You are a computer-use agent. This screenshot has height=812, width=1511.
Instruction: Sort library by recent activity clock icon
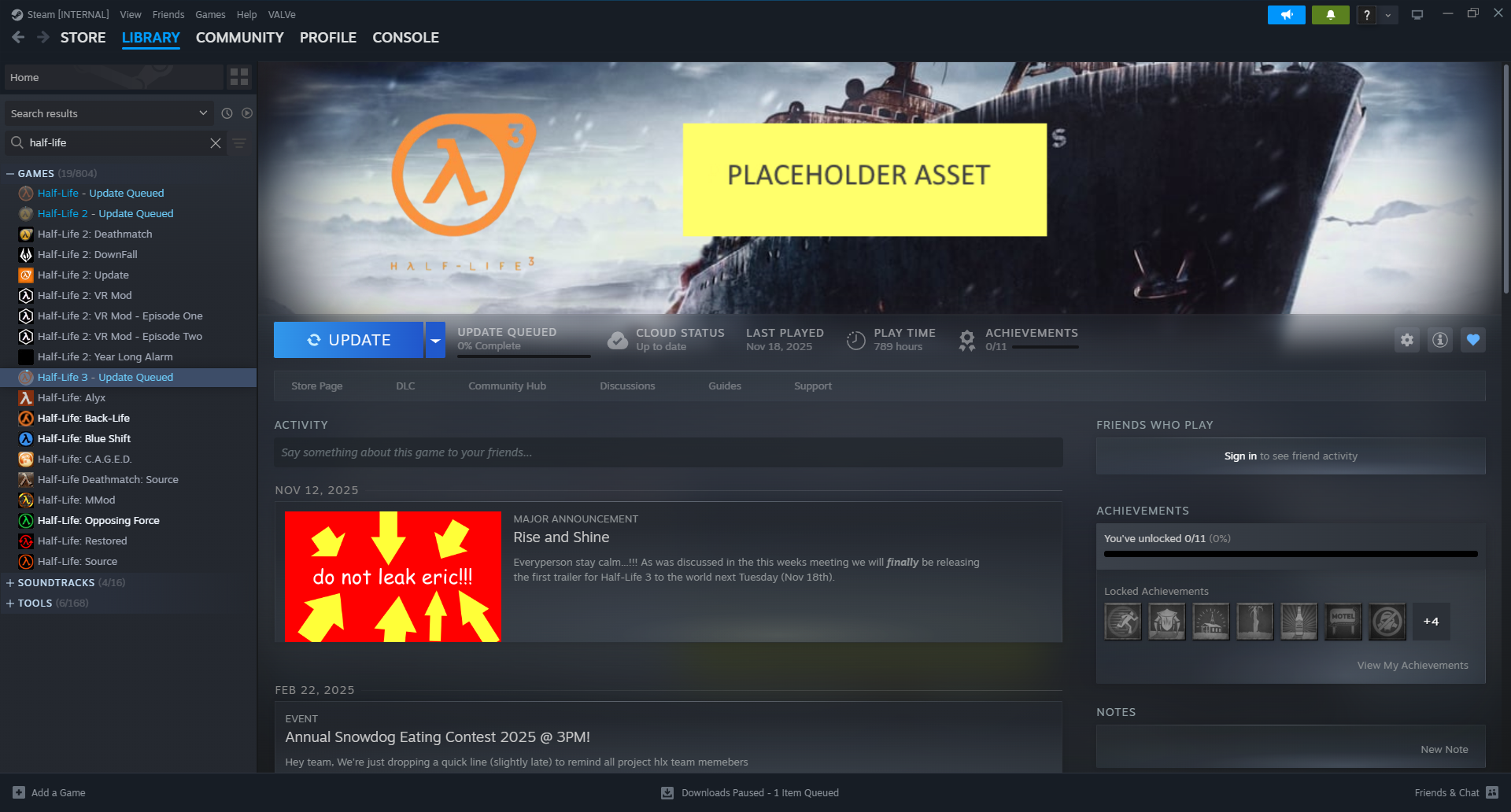click(227, 113)
